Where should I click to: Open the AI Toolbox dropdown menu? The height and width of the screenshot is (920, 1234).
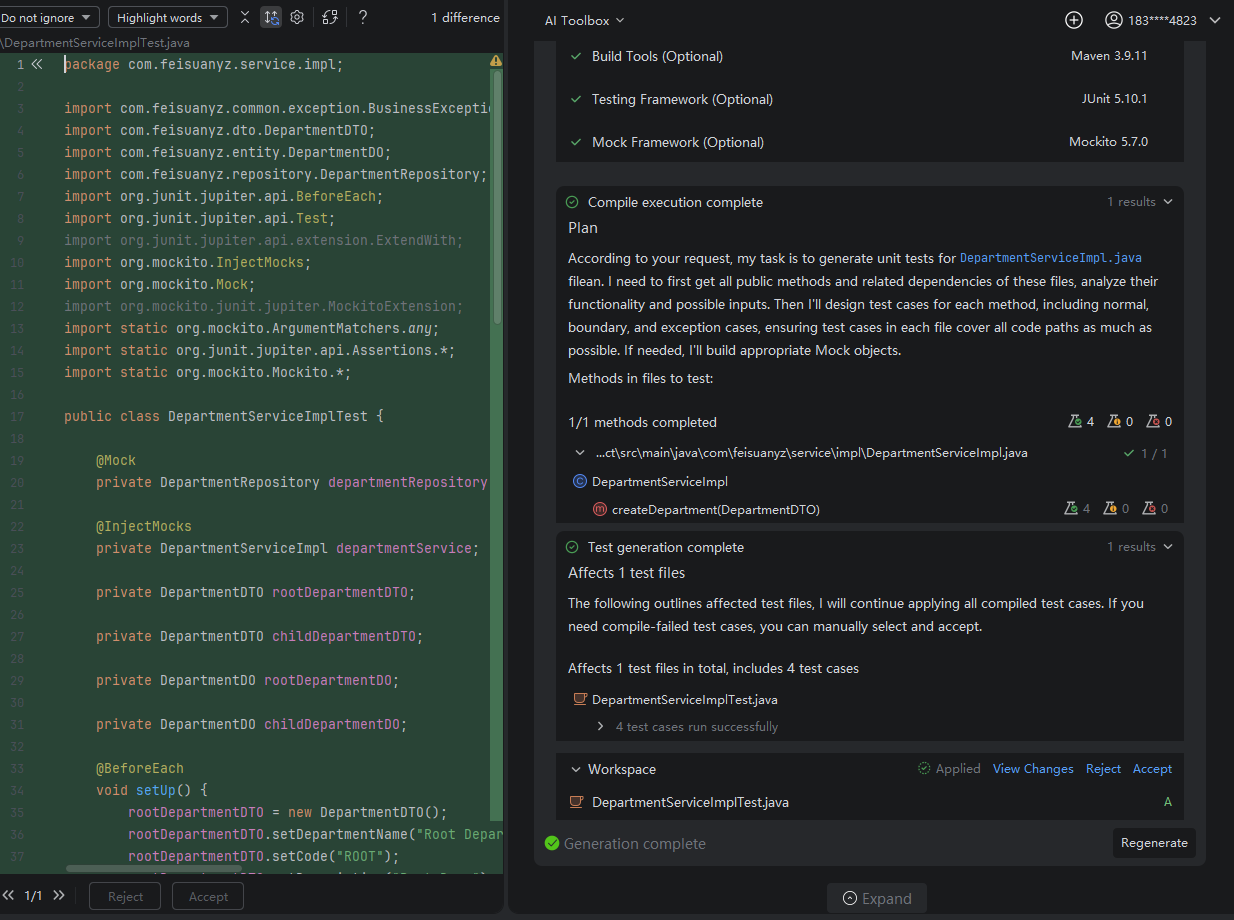pyautogui.click(x=584, y=20)
